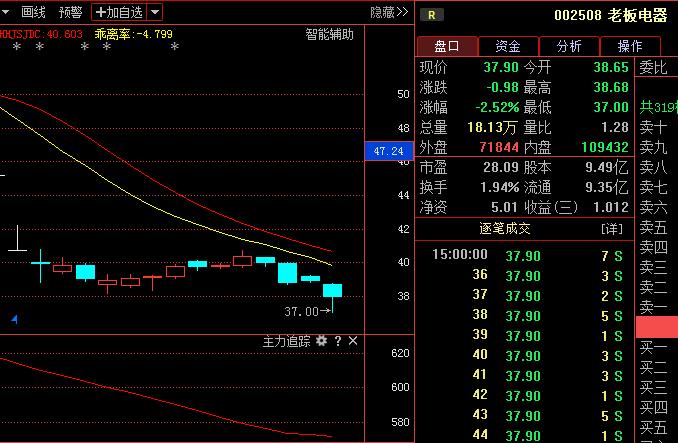The image size is (678, 443).
Task: Click the 涨幅 -2.52% value
Action: pyautogui.click(x=497, y=107)
